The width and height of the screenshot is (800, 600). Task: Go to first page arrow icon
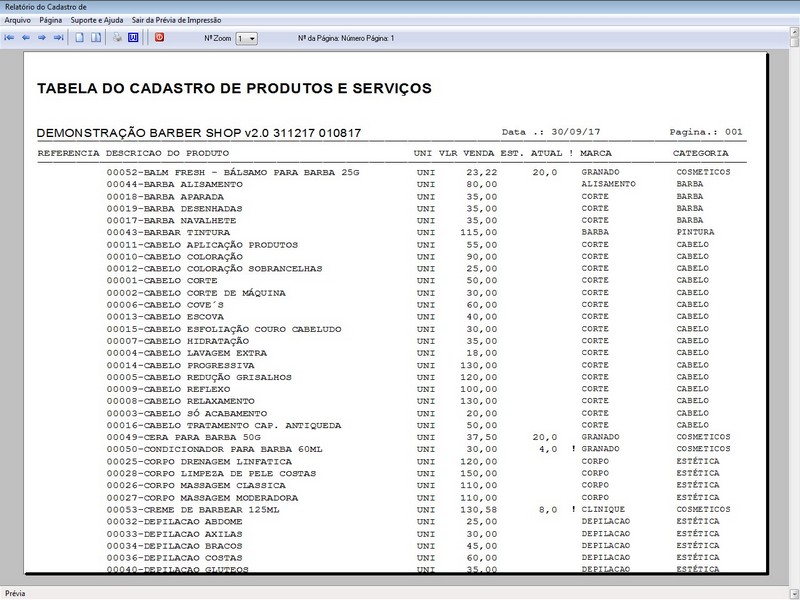pos(9,38)
